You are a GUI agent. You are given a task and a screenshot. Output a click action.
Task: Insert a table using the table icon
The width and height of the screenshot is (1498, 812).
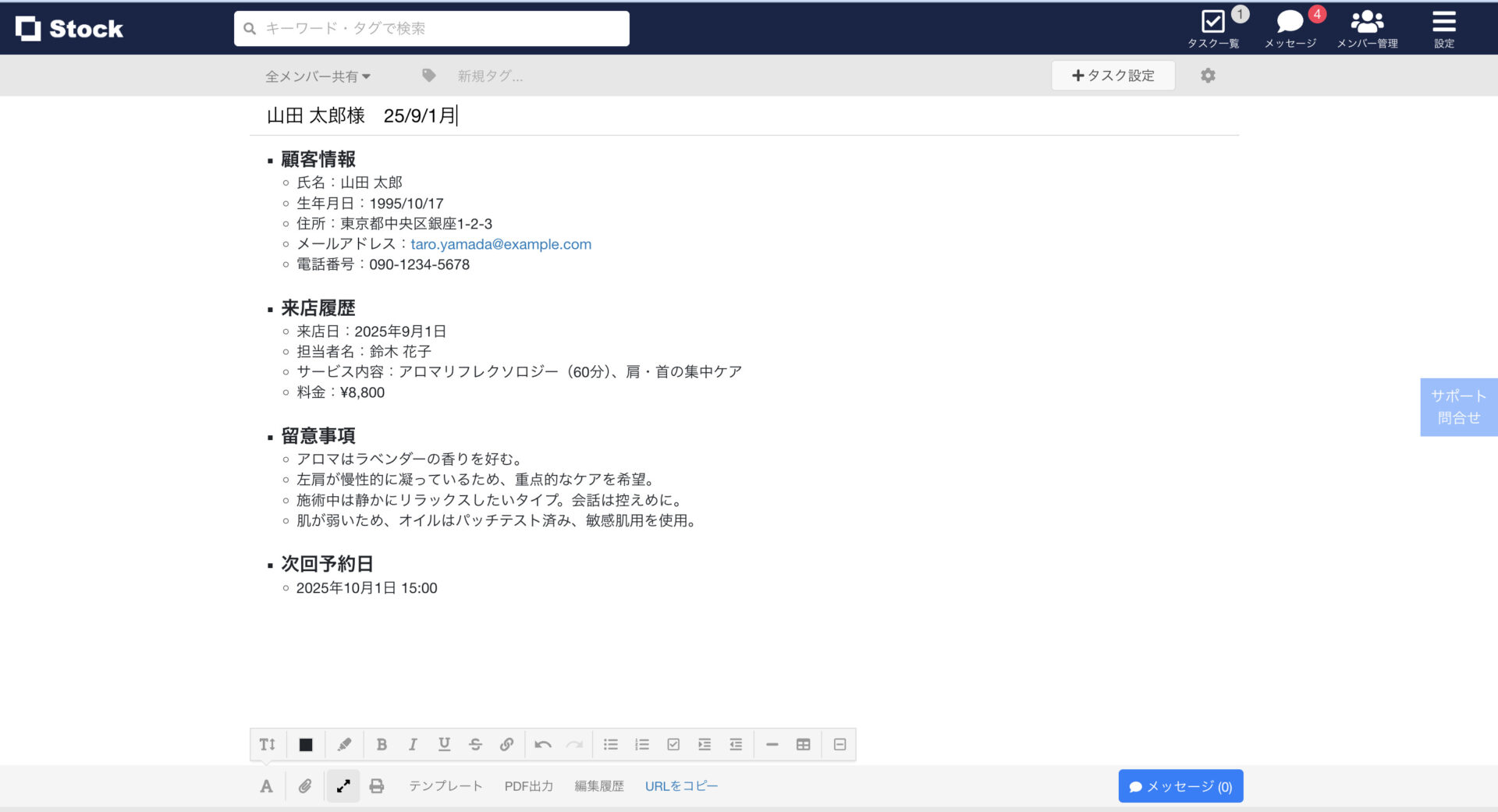pos(803,744)
